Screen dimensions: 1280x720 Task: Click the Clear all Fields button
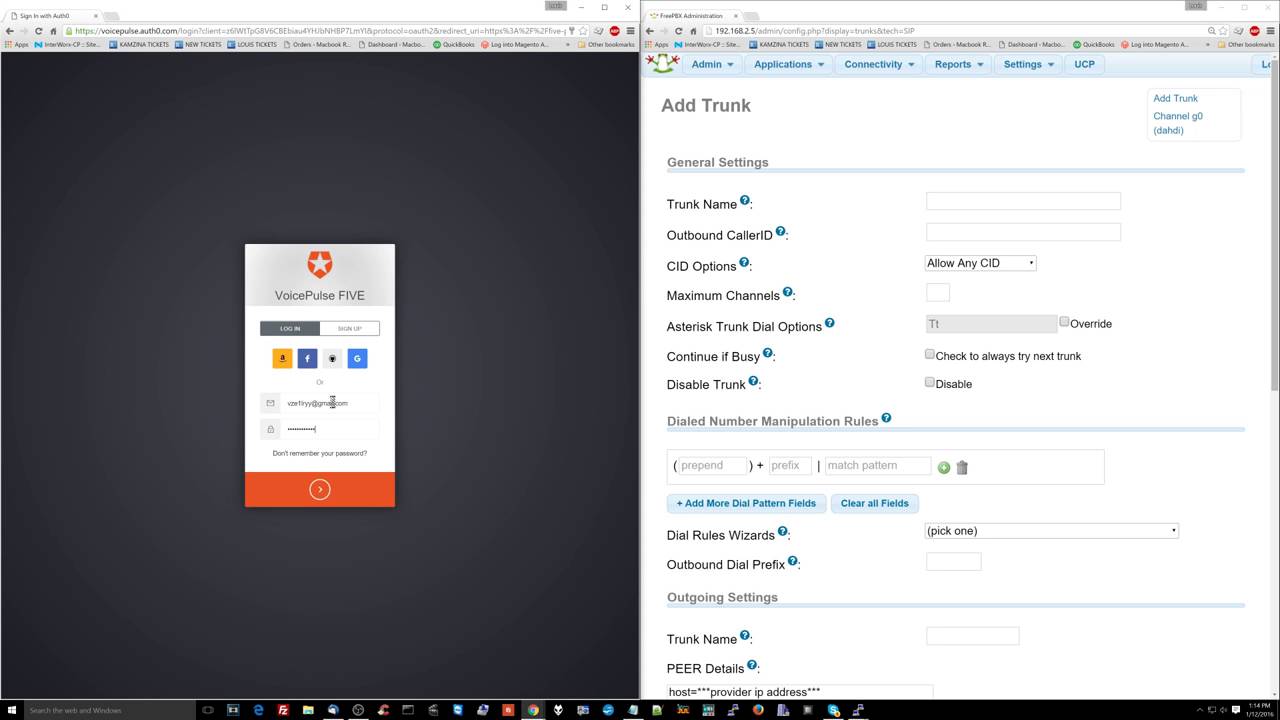(875, 503)
